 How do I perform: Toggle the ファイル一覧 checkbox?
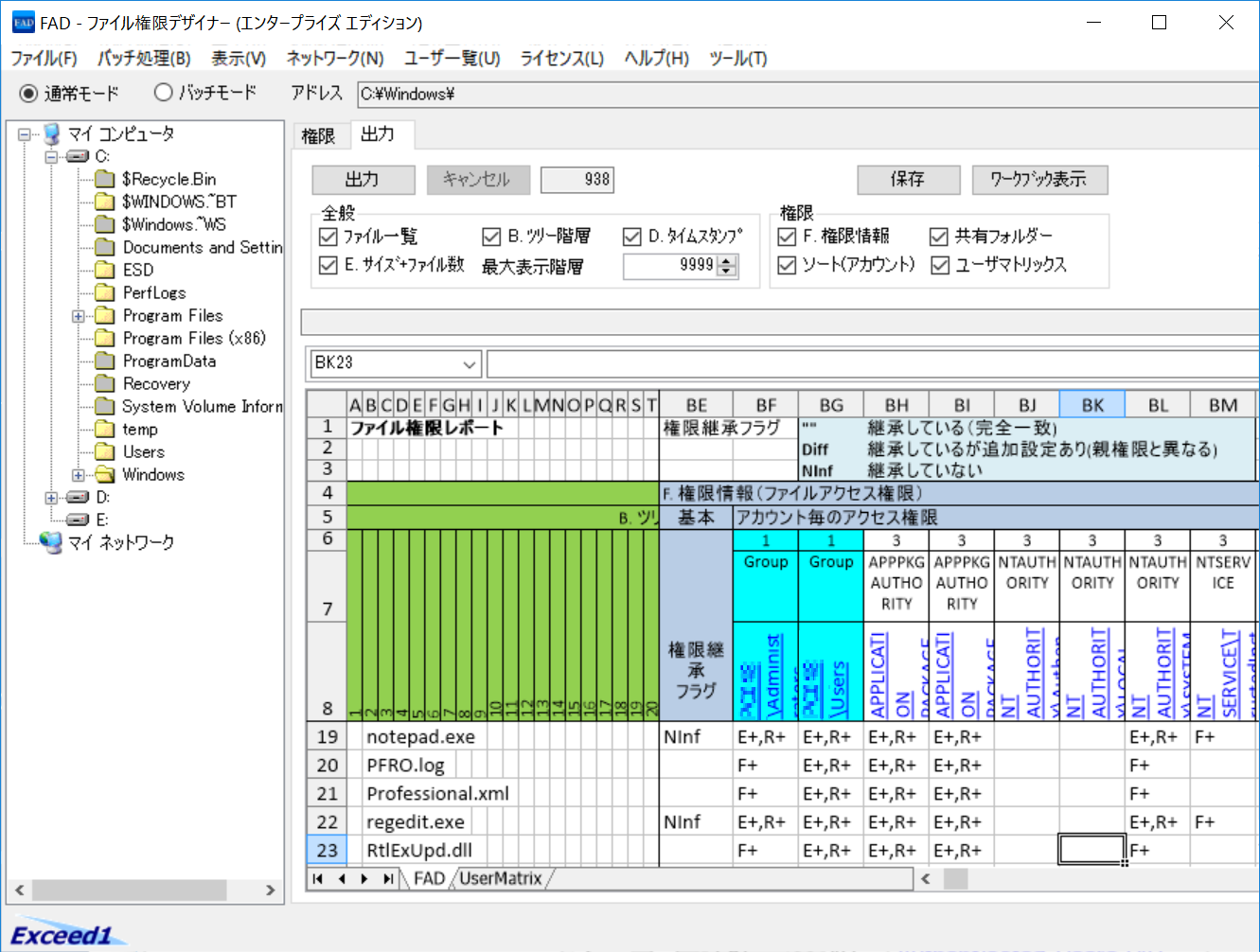click(328, 237)
